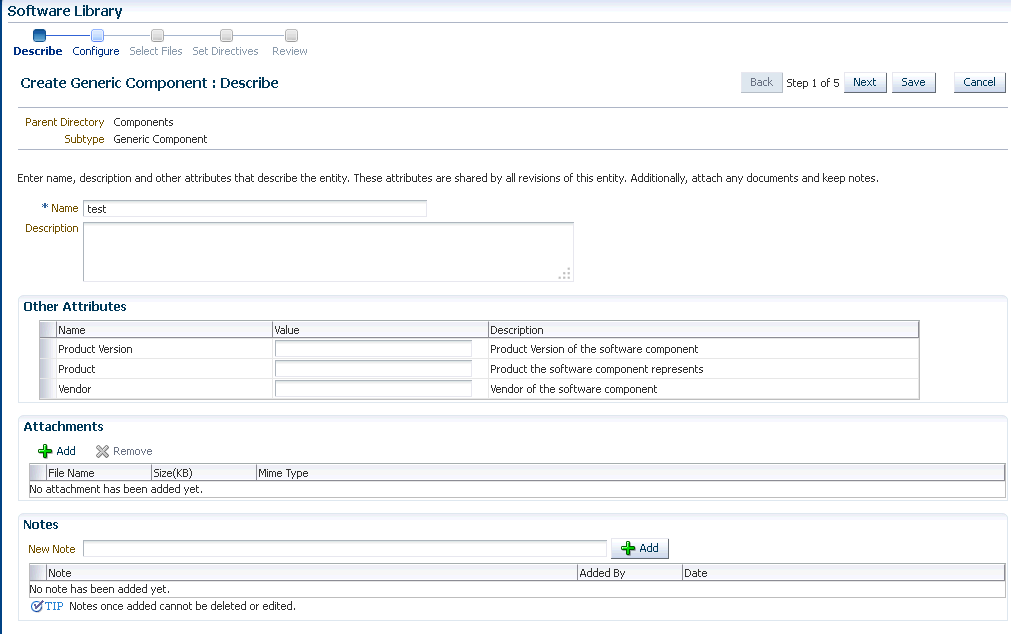This screenshot has width=1011, height=634.
Task: Select the Product row header cell
Action: (48, 369)
